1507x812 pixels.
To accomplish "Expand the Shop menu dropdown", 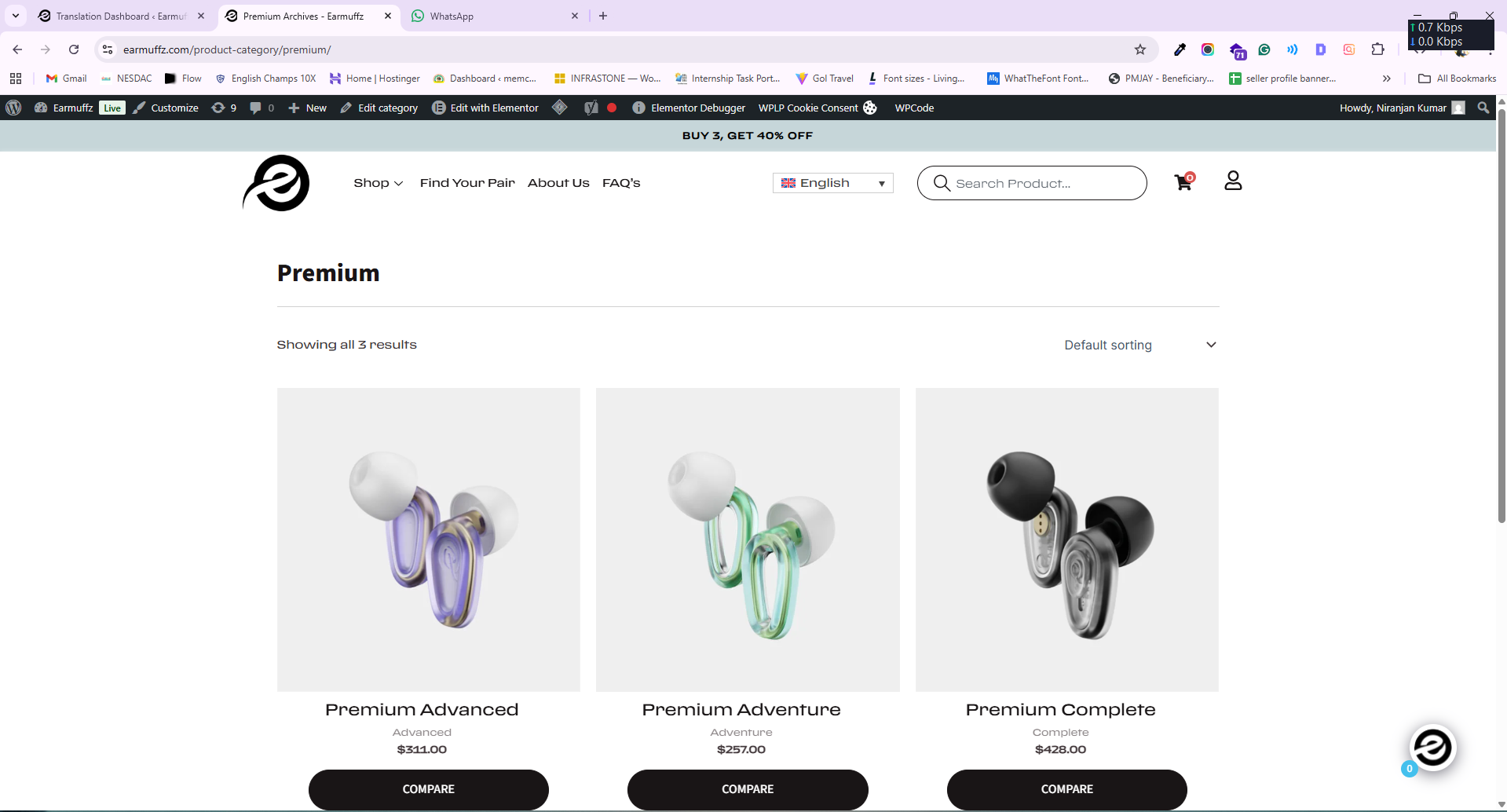I will 378,183.
